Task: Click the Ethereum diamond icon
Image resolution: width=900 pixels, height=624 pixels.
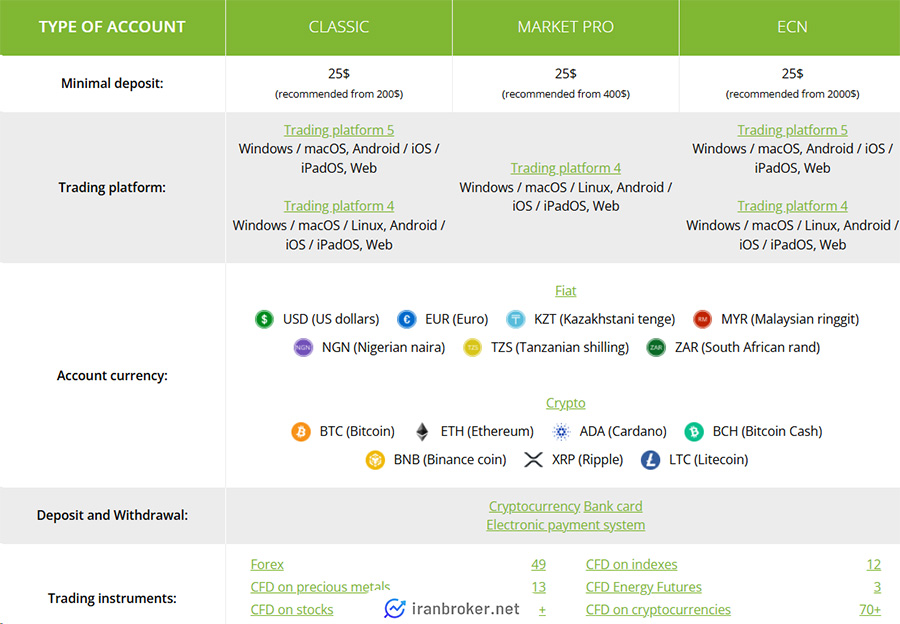Action: tap(422, 431)
